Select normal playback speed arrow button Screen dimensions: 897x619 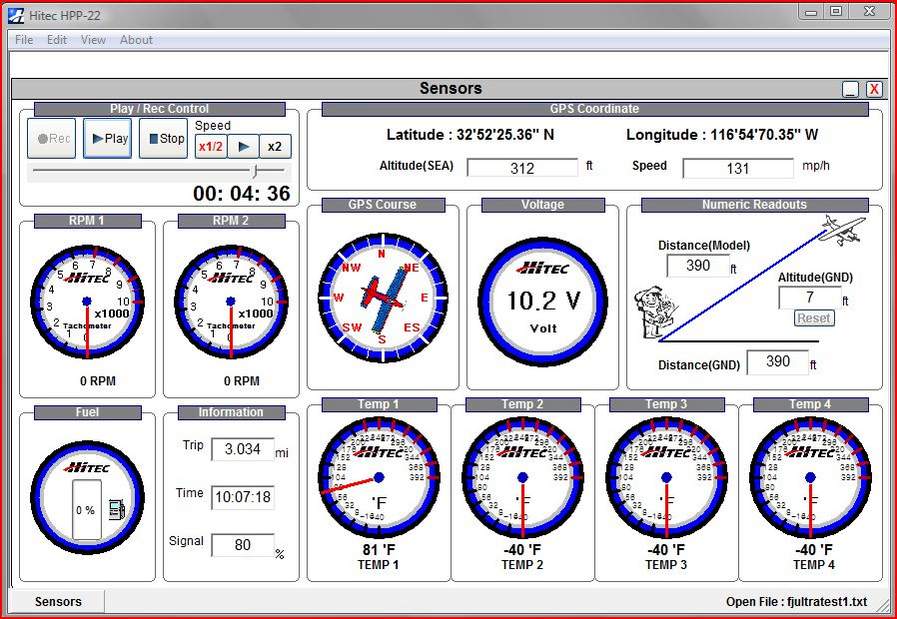(x=243, y=146)
